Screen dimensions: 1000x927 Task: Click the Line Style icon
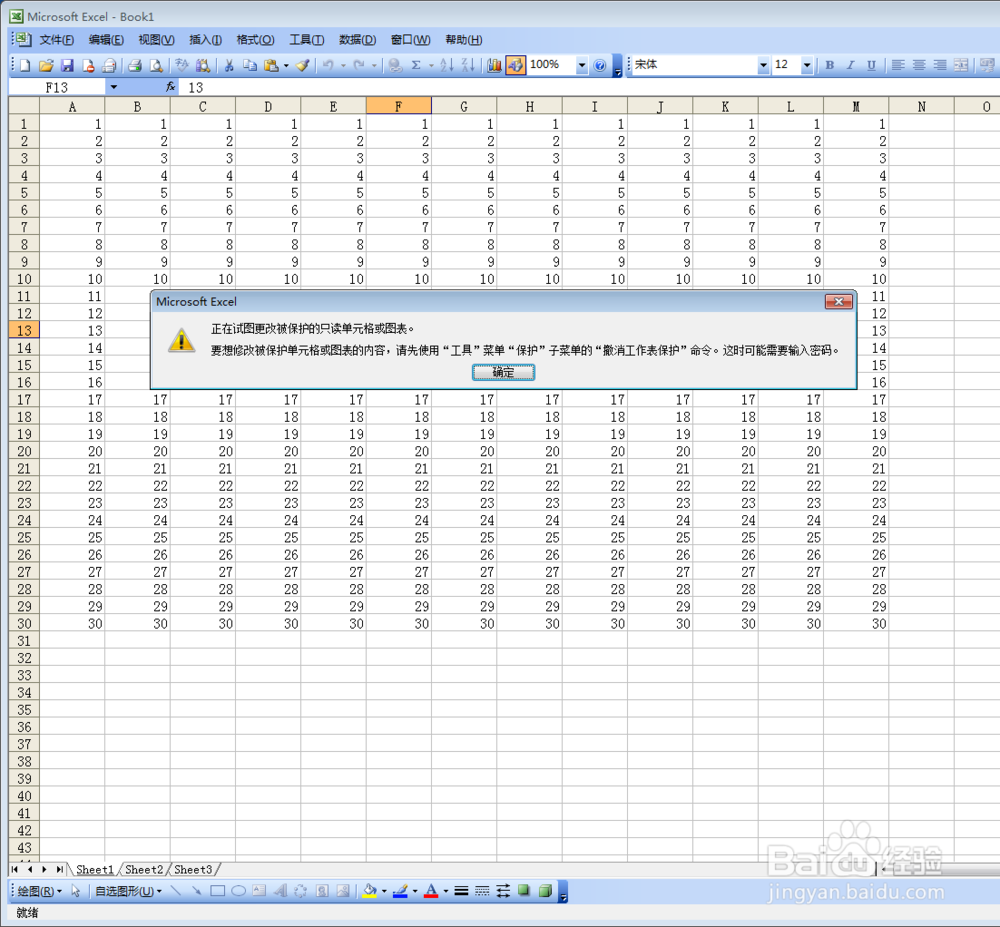tap(461, 891)
